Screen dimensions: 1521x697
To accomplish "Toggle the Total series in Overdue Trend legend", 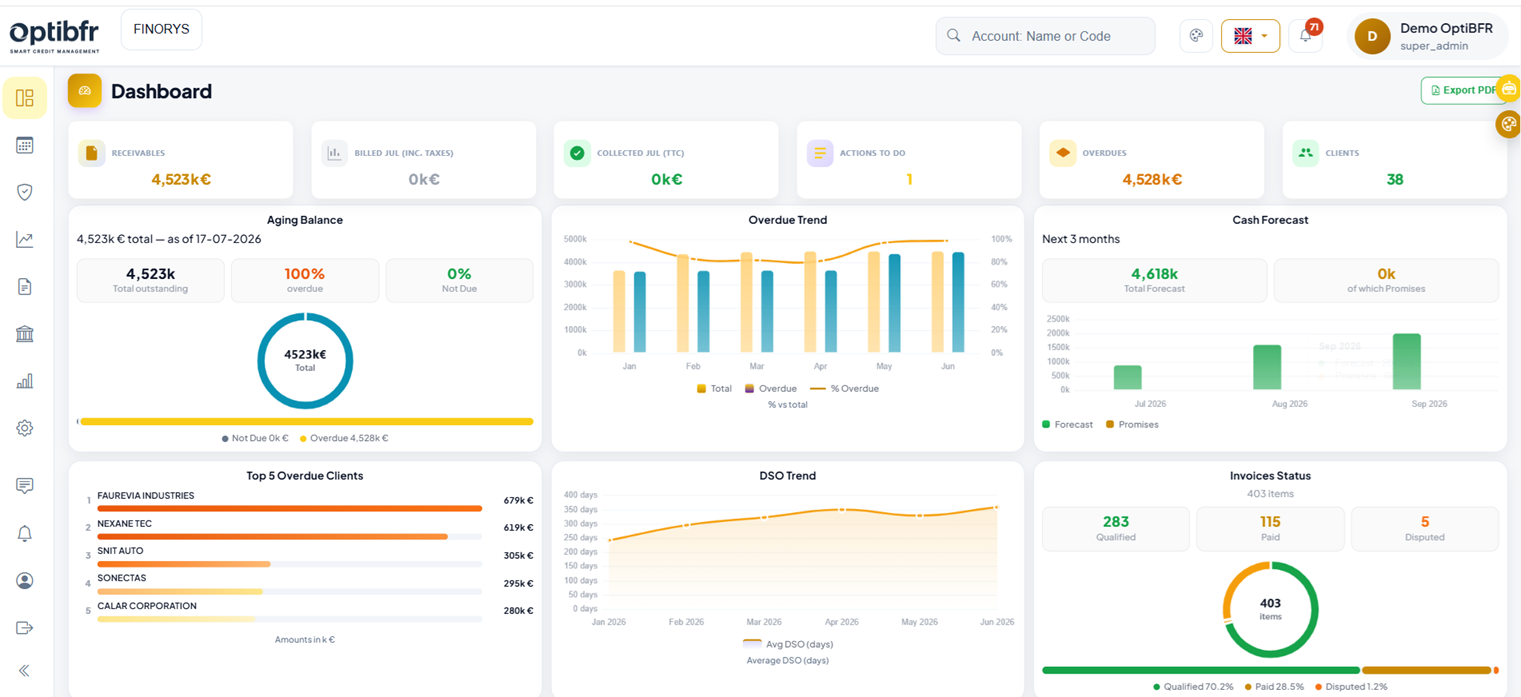I will tap(715, 388).
